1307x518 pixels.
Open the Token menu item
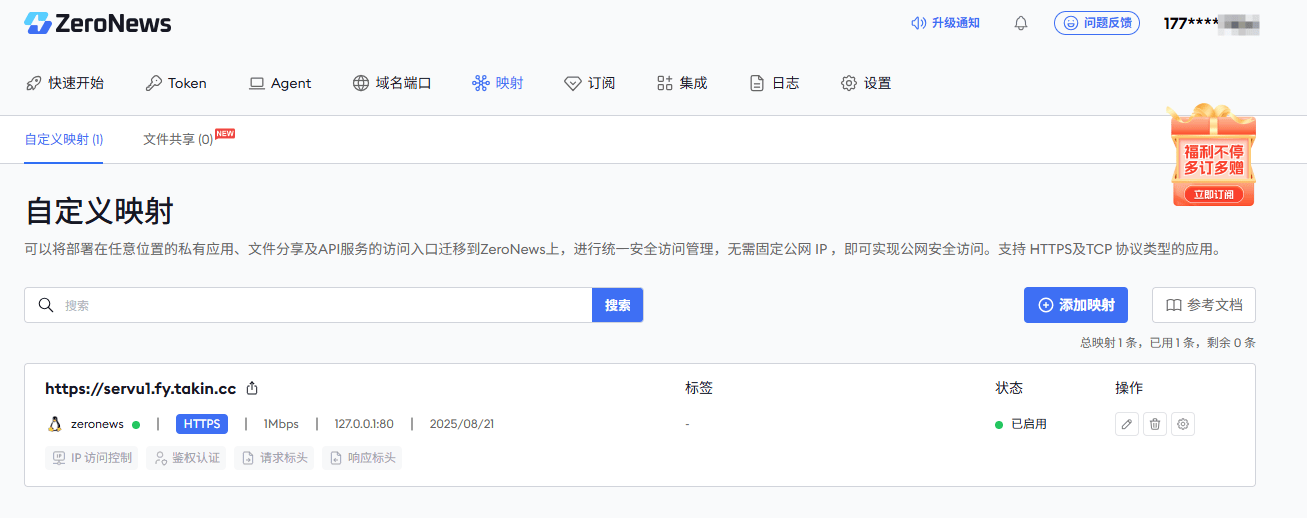coord(176,83)
